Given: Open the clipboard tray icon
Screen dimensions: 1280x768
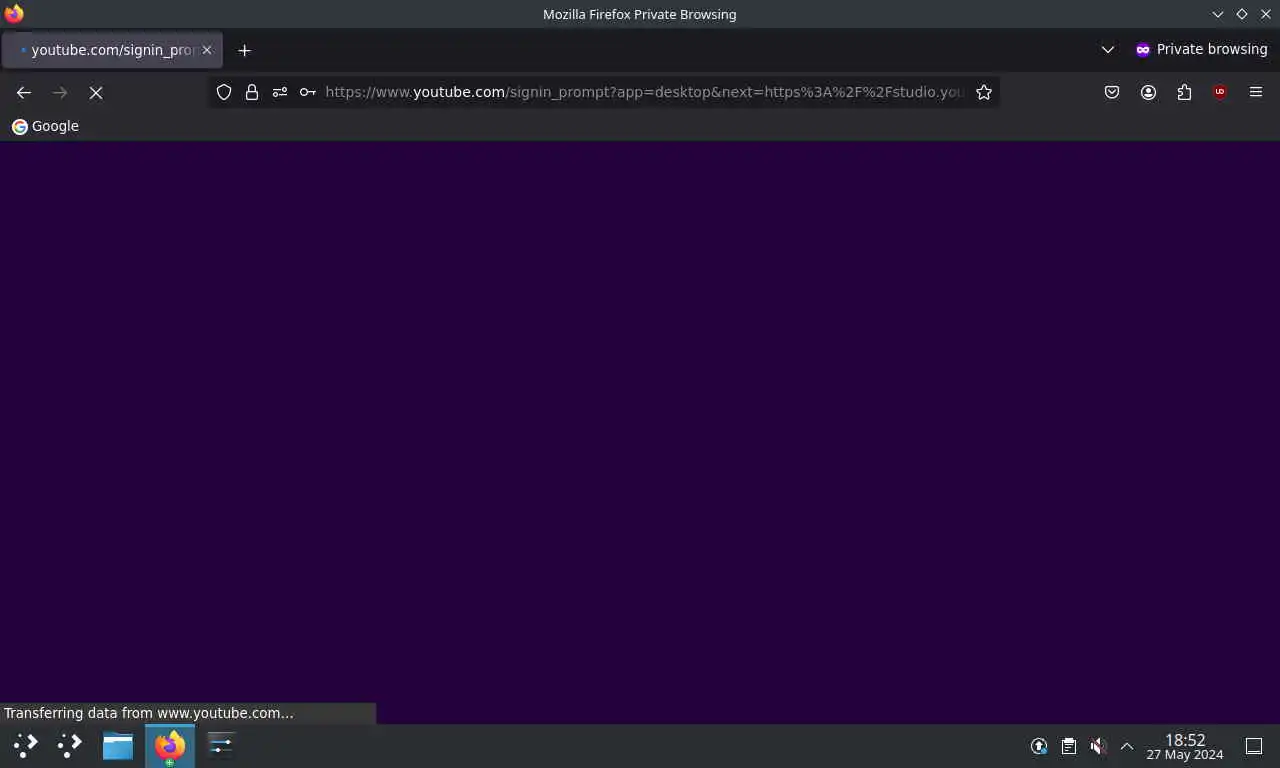Looking at the screenshot, I should pos(1068,746).
